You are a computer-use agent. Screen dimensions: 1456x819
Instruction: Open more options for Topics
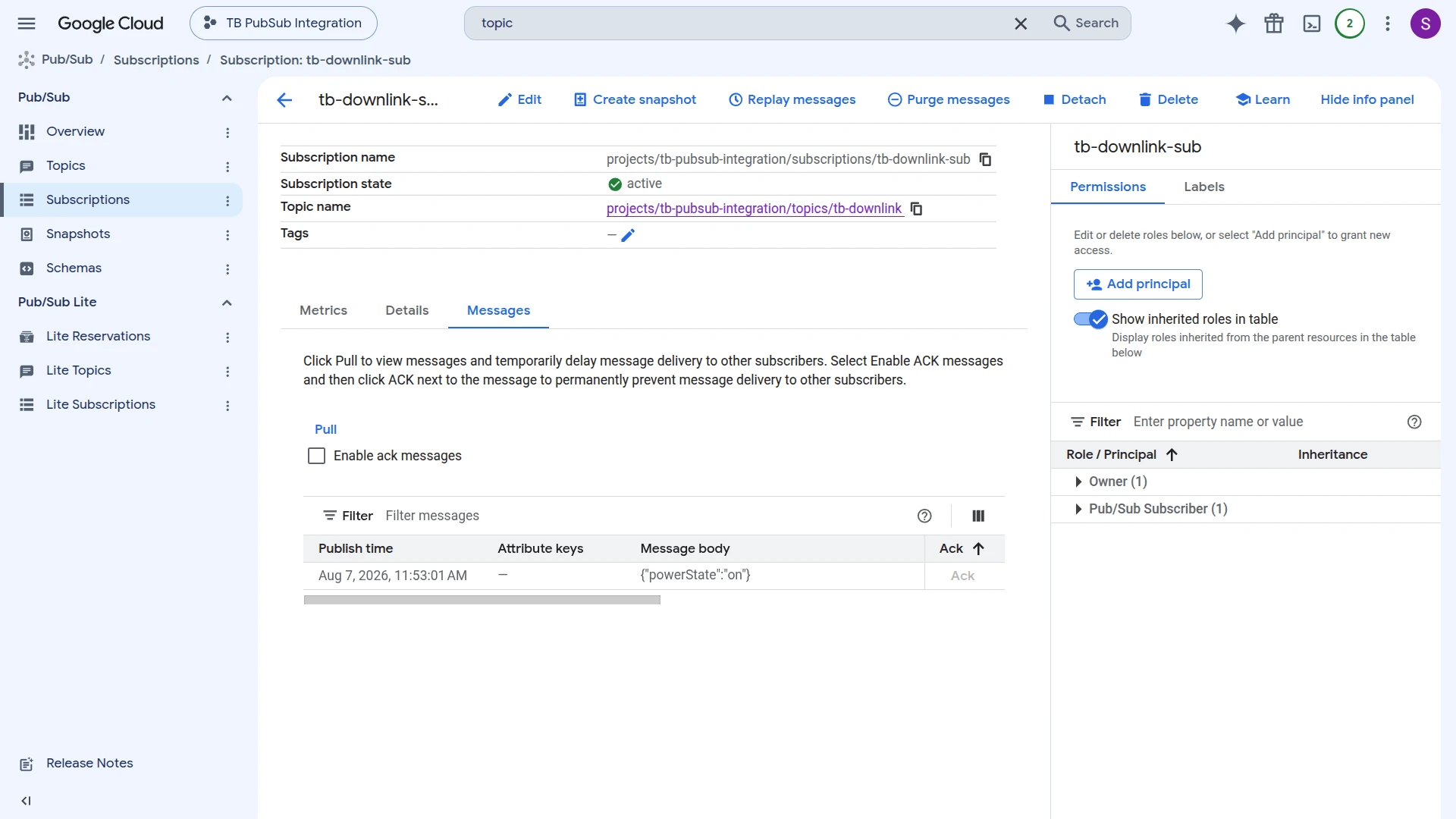(227, 167)
